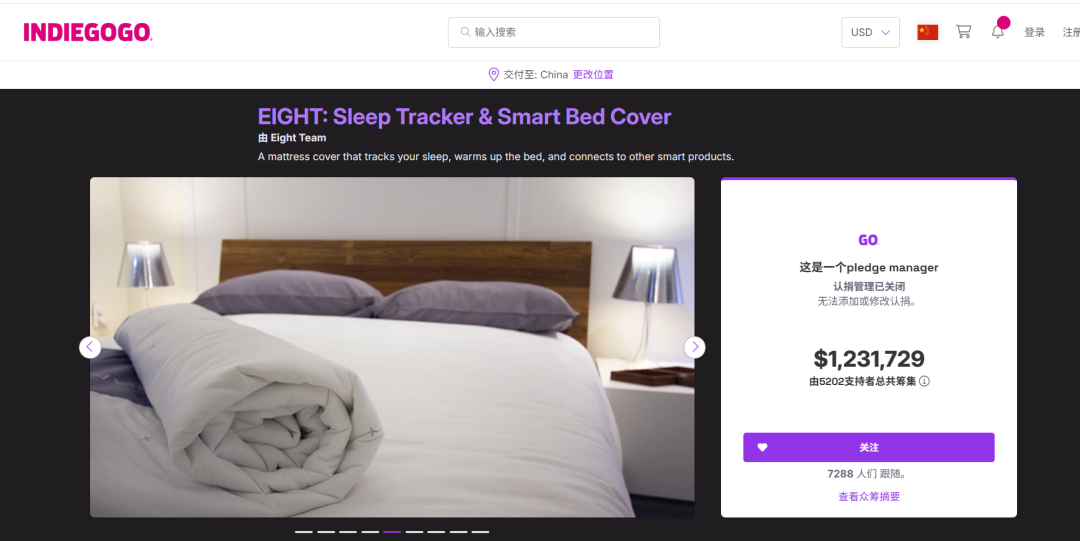The image size is (1080, 541).
Task: Focus the 输入搜索 search field
Action: [x=554, y=32]
